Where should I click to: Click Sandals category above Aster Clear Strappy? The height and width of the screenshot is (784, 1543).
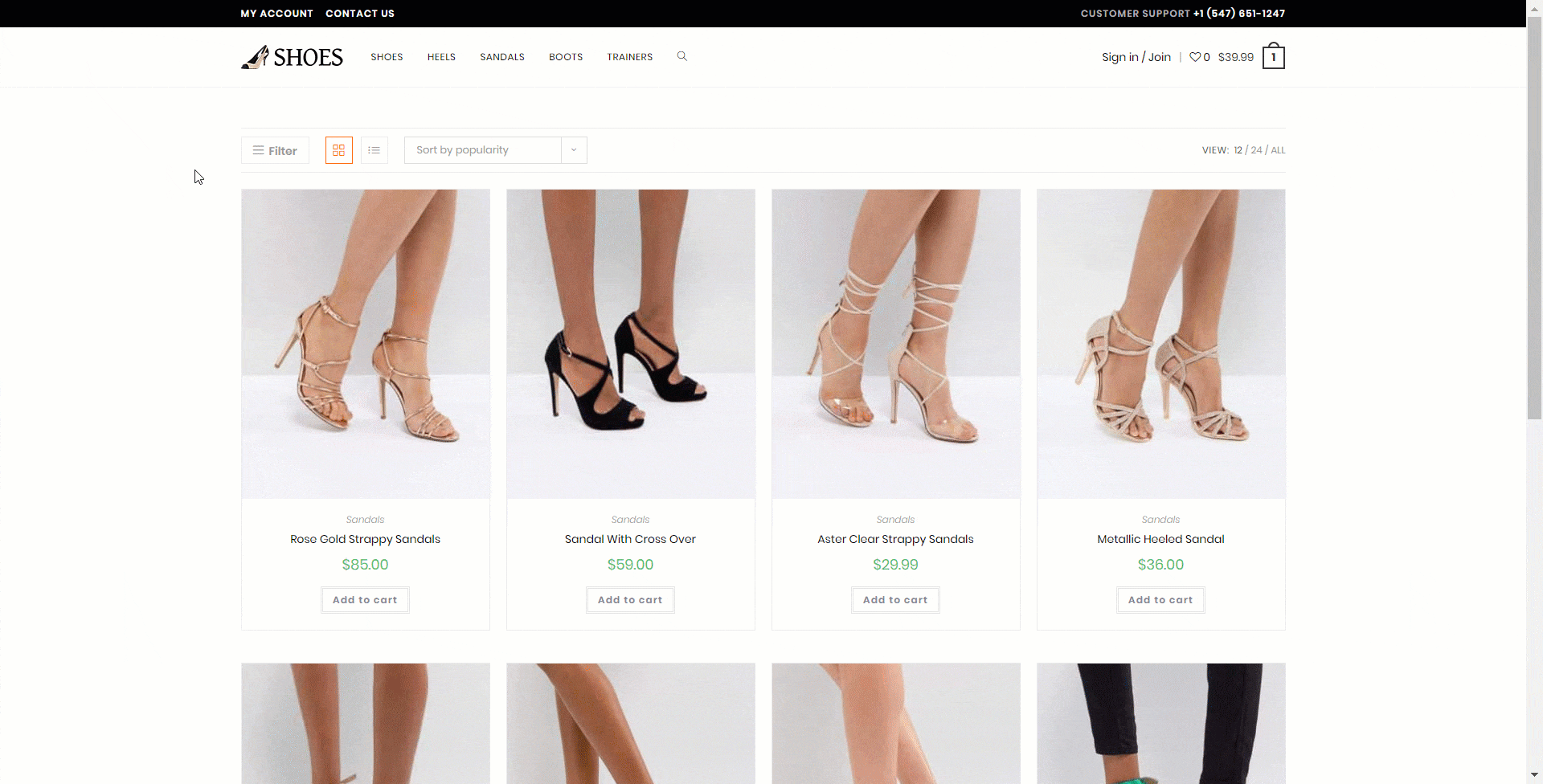pos(896,520)
